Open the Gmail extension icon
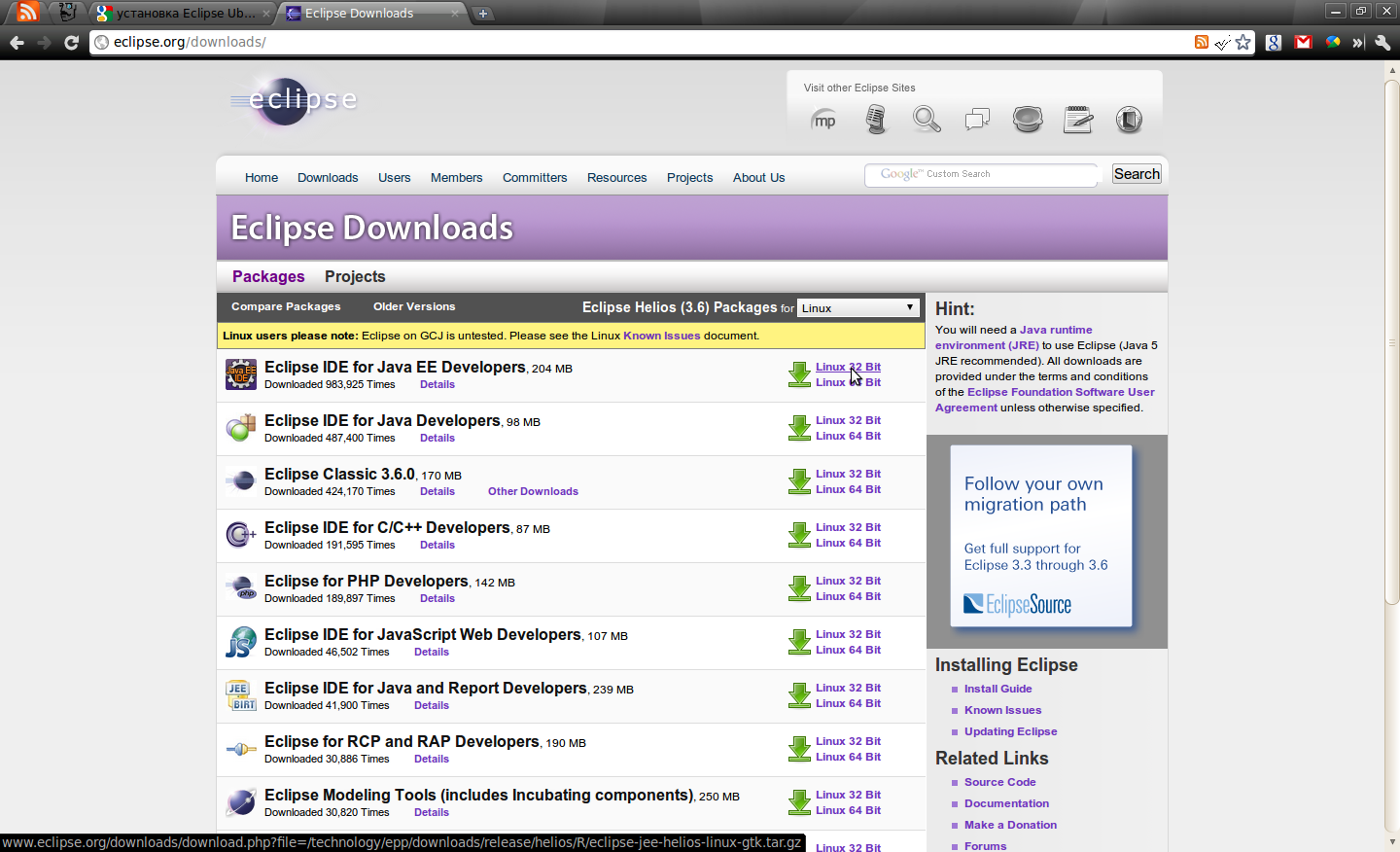Viewport: 1400px width, 852px height. coord(1303,42)
